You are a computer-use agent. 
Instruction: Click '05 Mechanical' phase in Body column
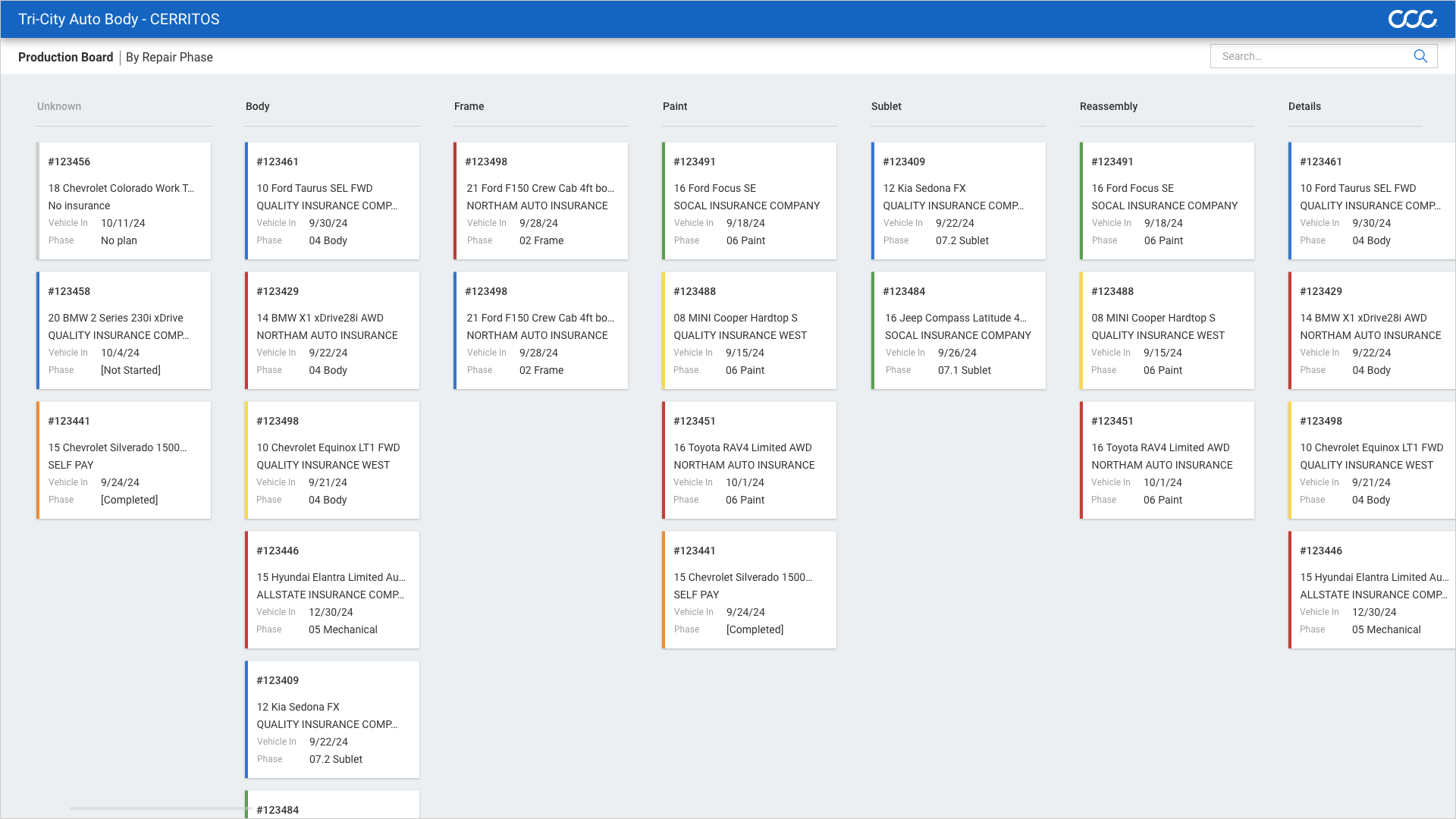[343, 629]
